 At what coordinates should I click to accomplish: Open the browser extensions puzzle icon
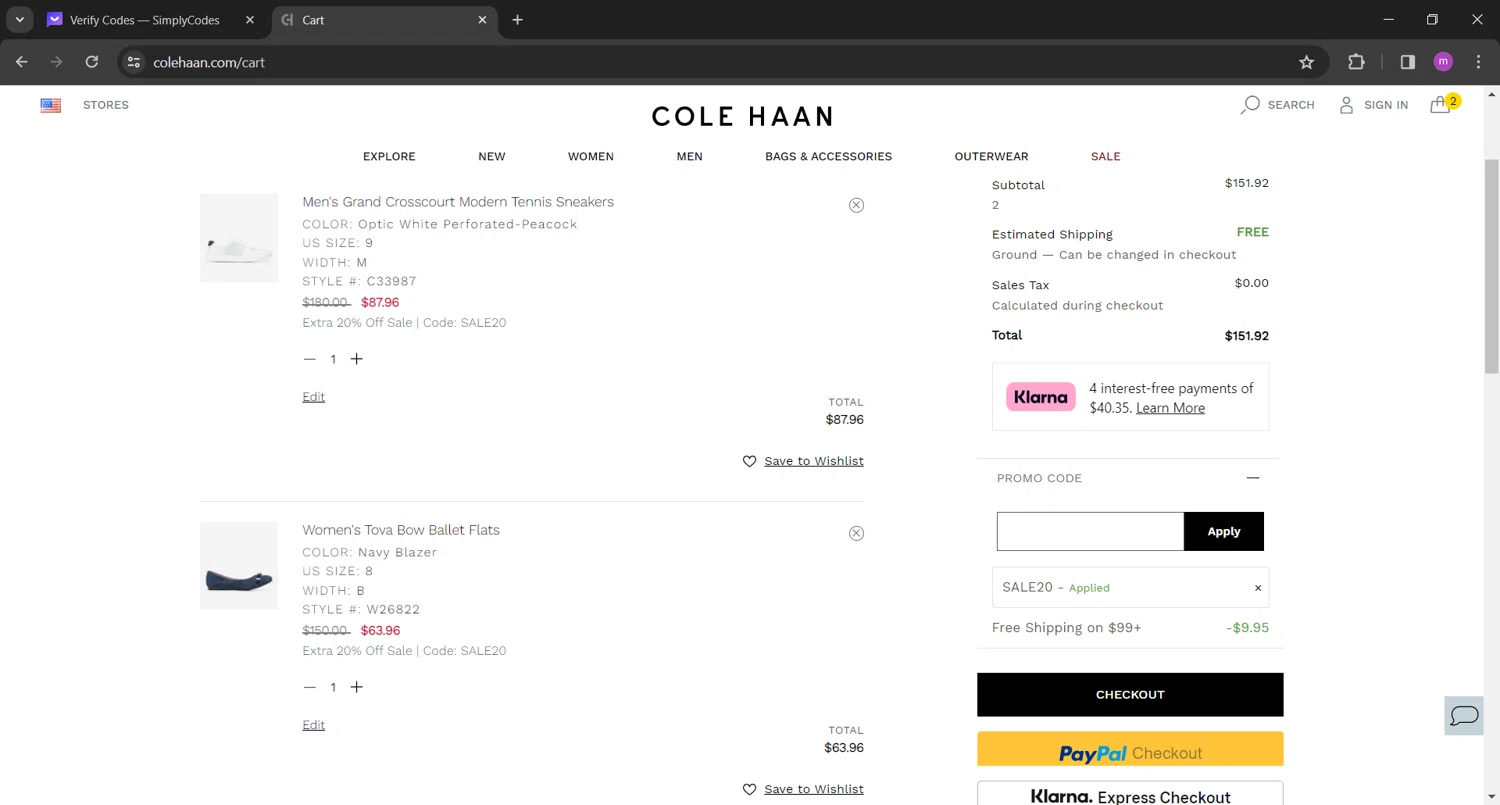(1356, 62)
